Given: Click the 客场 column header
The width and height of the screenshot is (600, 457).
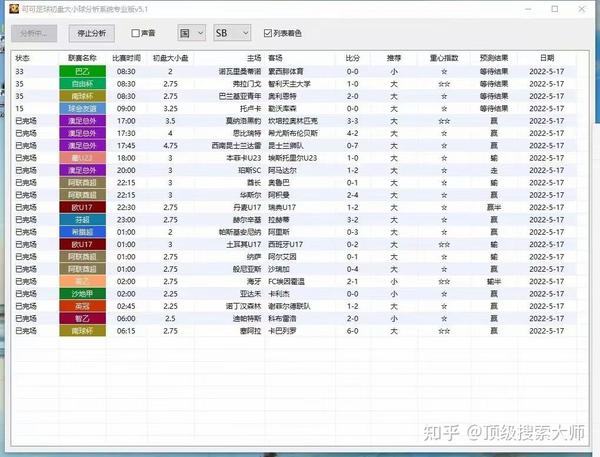Looking at the screenshot, I should [x=276, y=58].
